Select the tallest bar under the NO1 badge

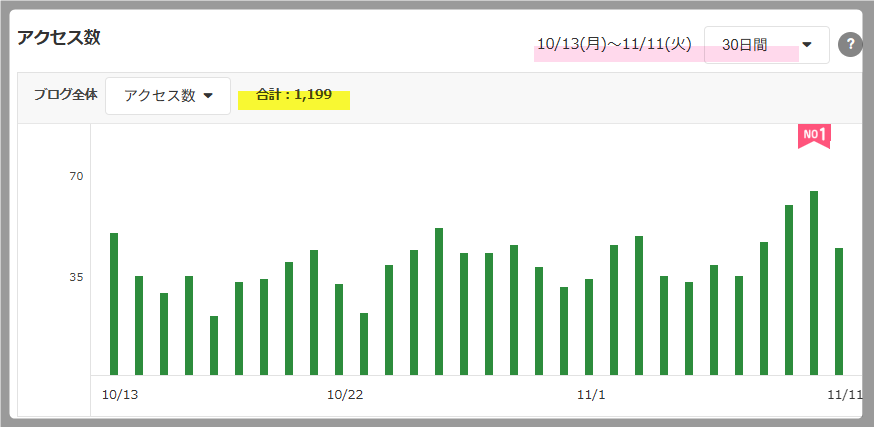[814, 283]
